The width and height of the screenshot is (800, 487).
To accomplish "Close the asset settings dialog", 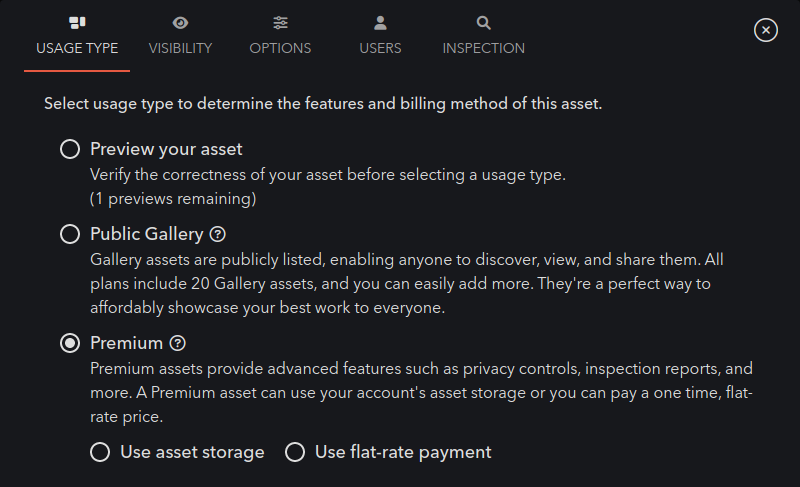I will click(x=766, y=30).
